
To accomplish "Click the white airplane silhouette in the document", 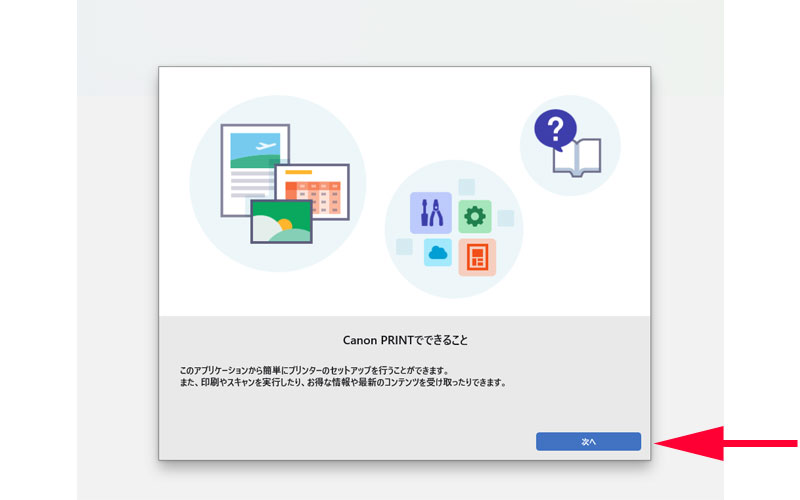I will point(265,147).
